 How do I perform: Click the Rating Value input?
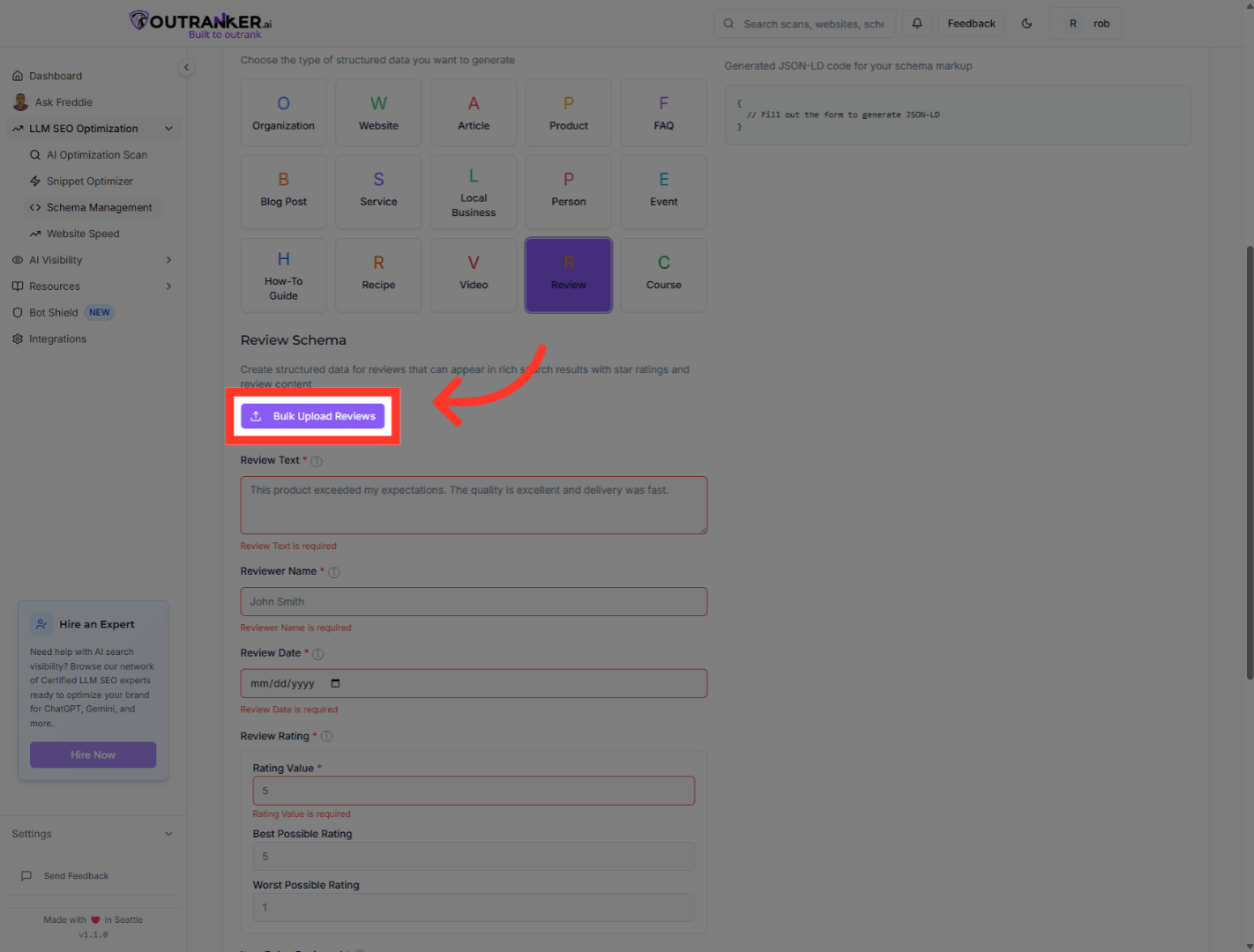point(474,791)
